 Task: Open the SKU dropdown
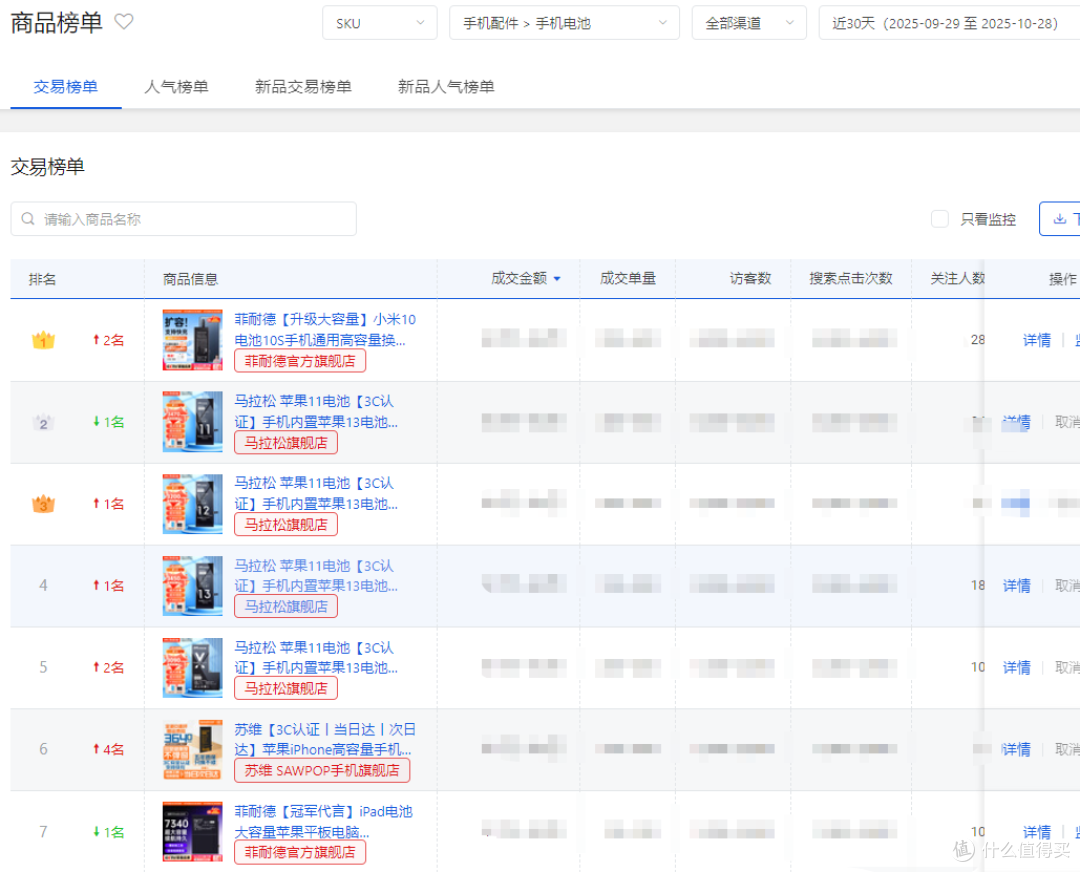(380, 23)
